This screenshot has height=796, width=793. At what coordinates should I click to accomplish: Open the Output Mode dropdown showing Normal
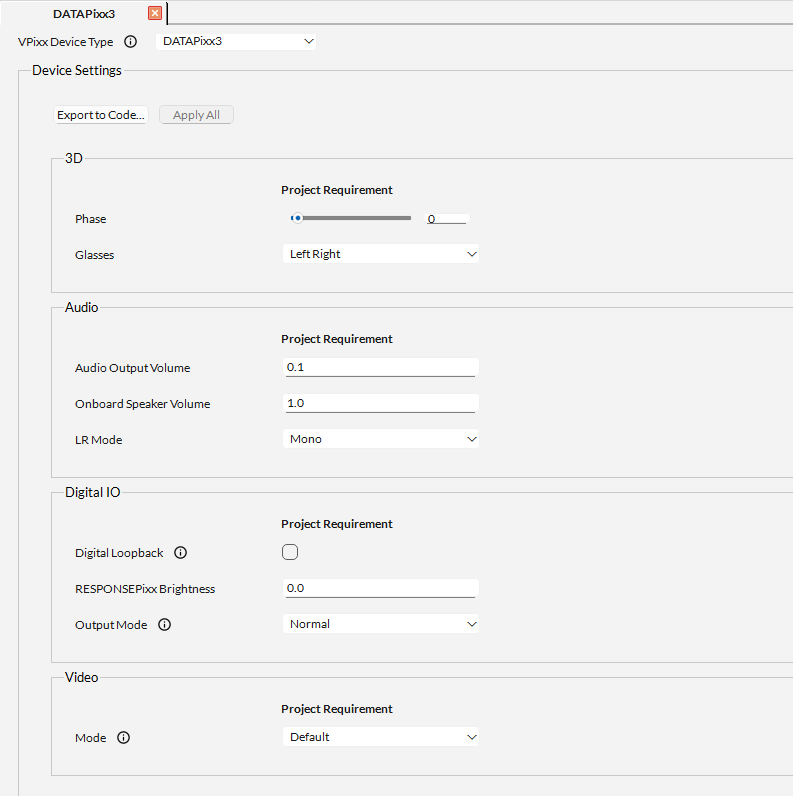click(x=381, y=623)
